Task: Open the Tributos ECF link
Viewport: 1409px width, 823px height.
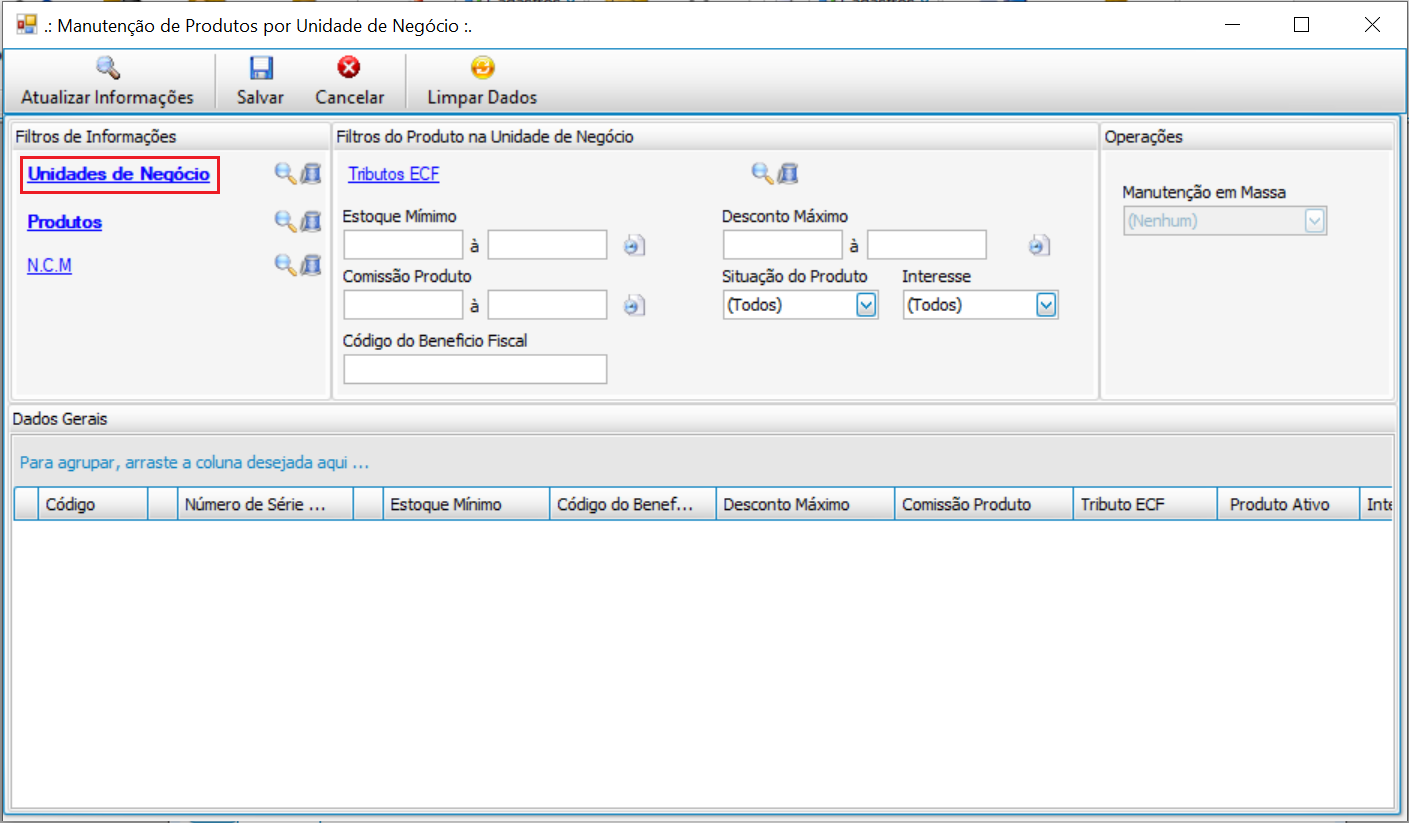Action: click(x=393, y=174)
